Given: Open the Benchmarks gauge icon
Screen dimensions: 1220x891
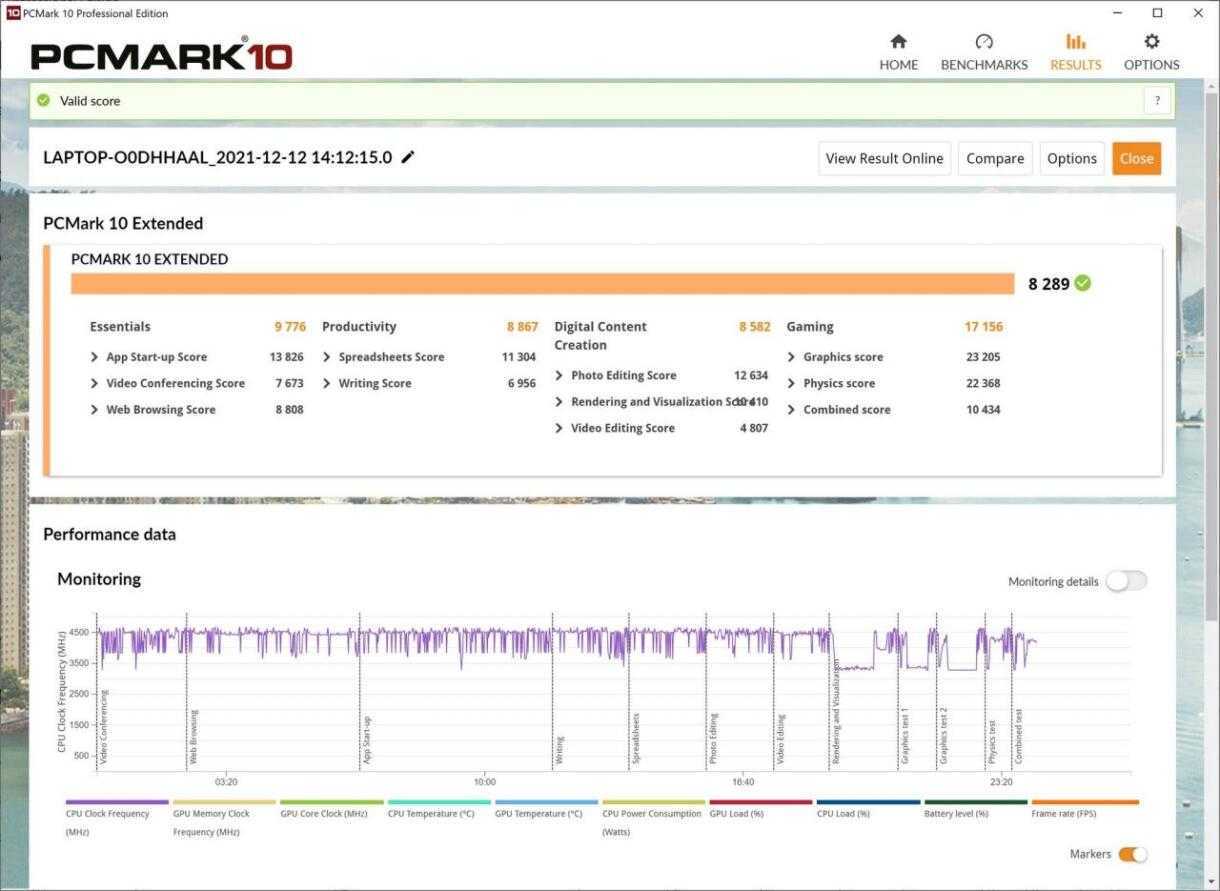Looking at the screenshot, I should coord(983,42).
